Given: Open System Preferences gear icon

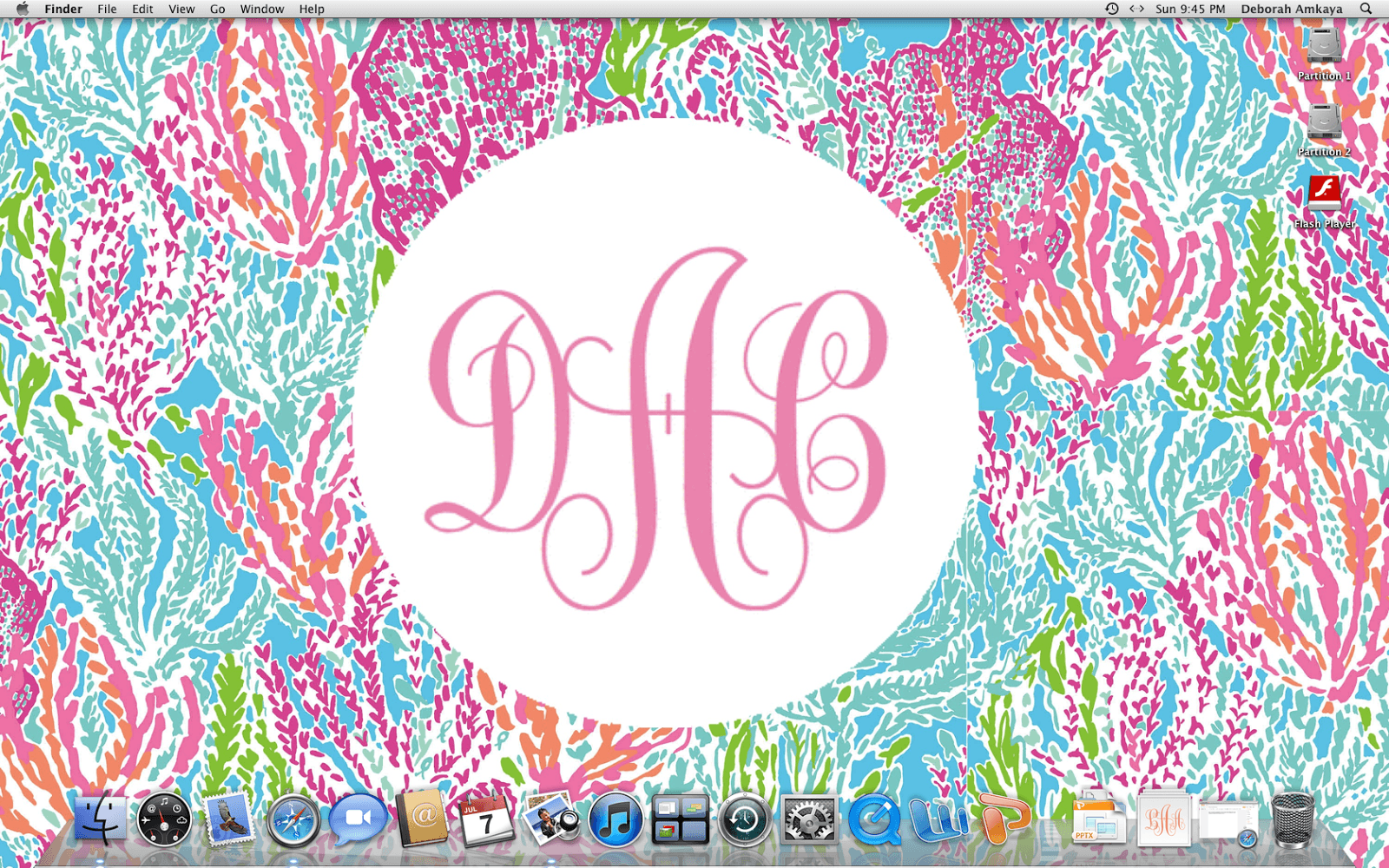Looking at the screenshot, I should point(809,819).
